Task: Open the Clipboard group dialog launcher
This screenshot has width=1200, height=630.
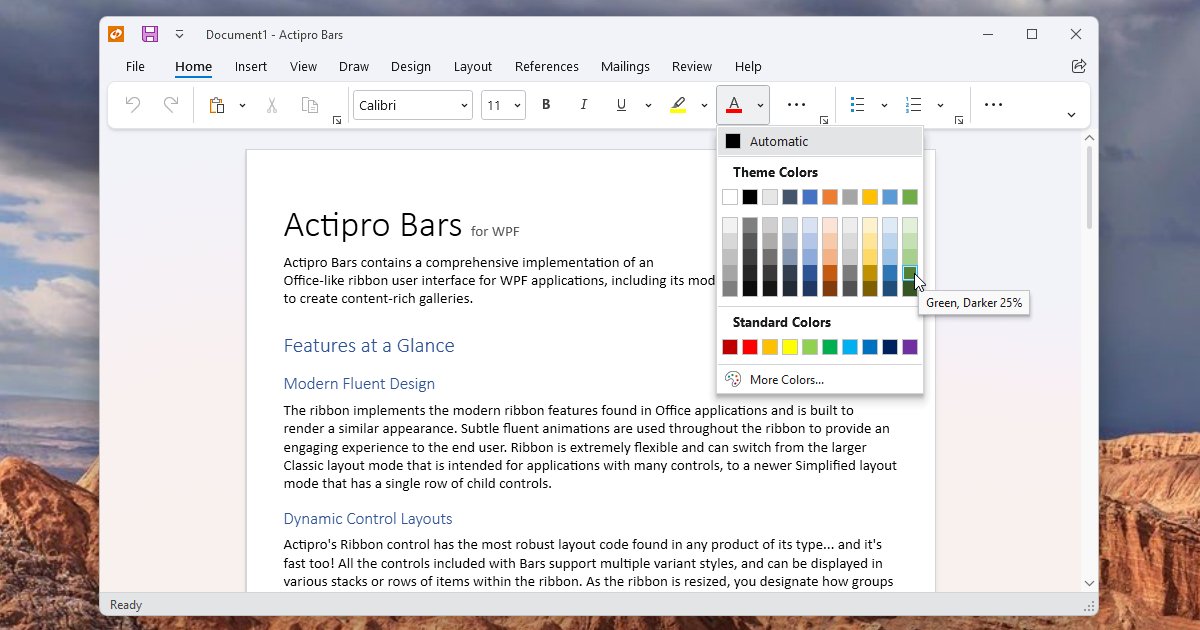Action: (x=337, y=120)
